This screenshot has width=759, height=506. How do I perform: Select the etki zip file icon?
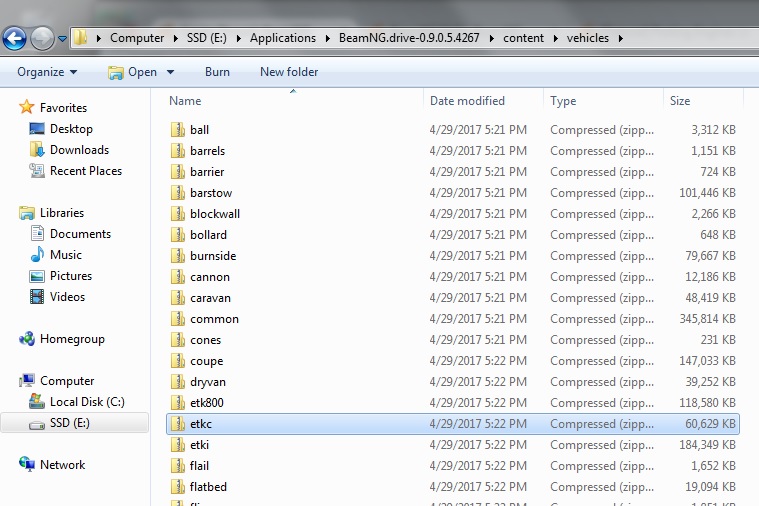click(178, 445)
